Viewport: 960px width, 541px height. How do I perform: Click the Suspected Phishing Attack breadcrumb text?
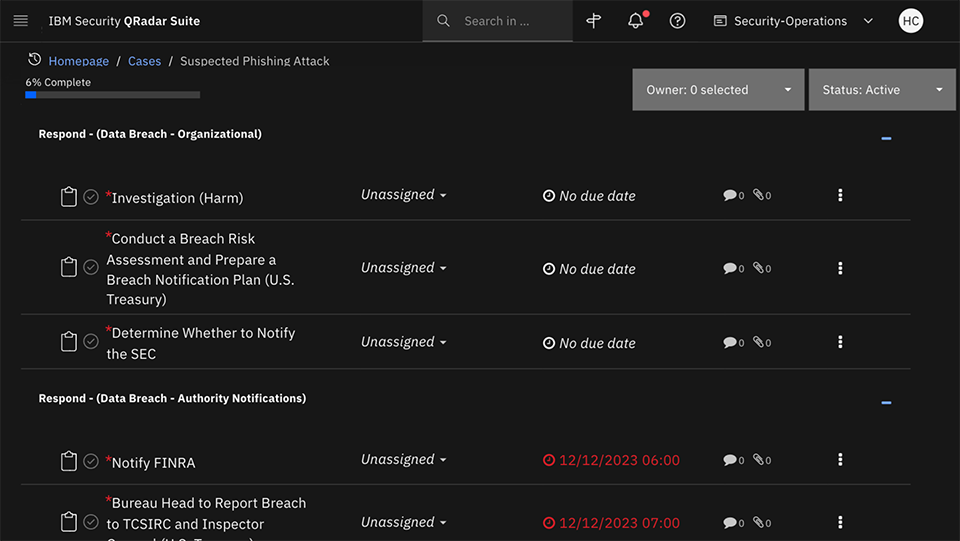(x=255, y=61)
